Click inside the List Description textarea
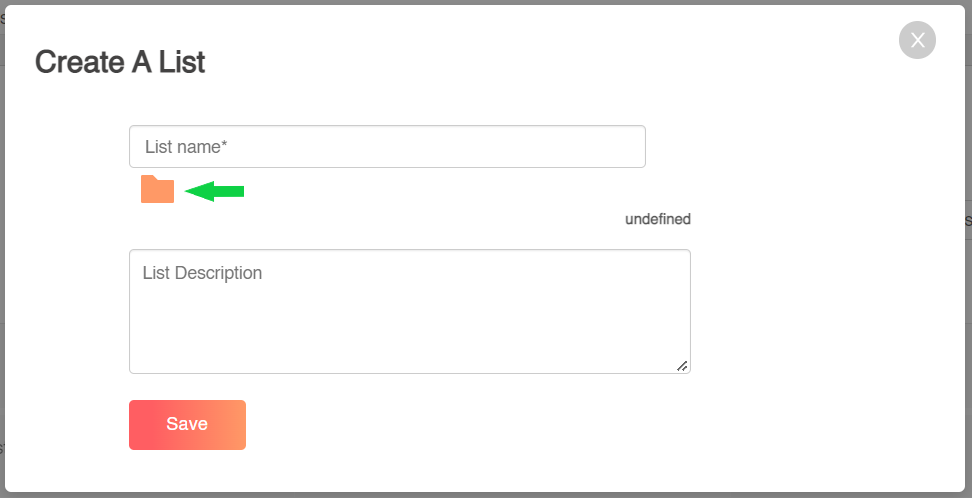972x498 pixels. tap(410, 311)
